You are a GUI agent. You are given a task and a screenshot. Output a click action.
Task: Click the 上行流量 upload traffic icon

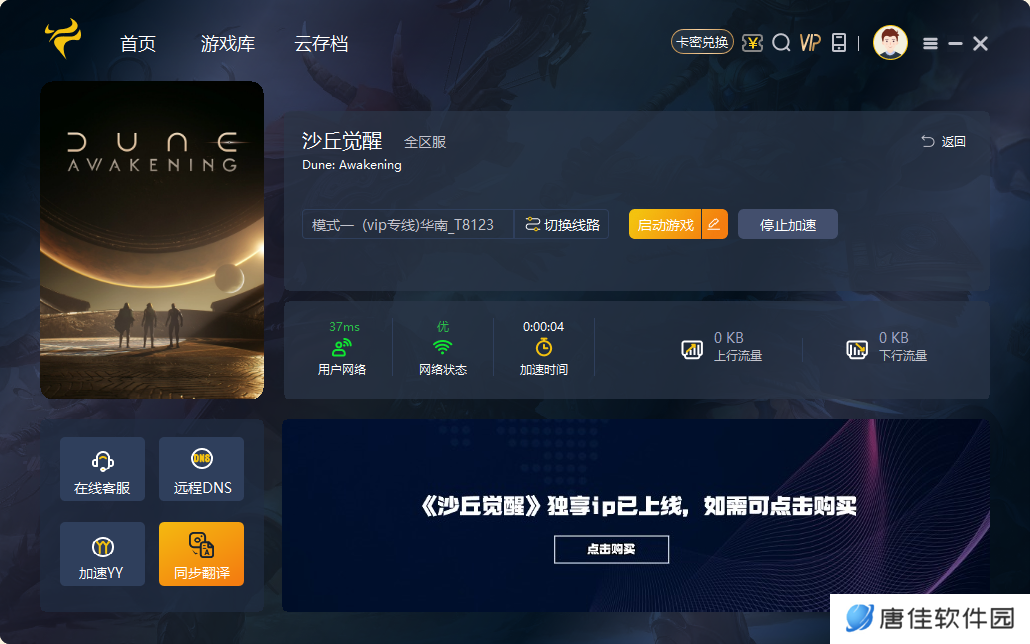[692, 349]
